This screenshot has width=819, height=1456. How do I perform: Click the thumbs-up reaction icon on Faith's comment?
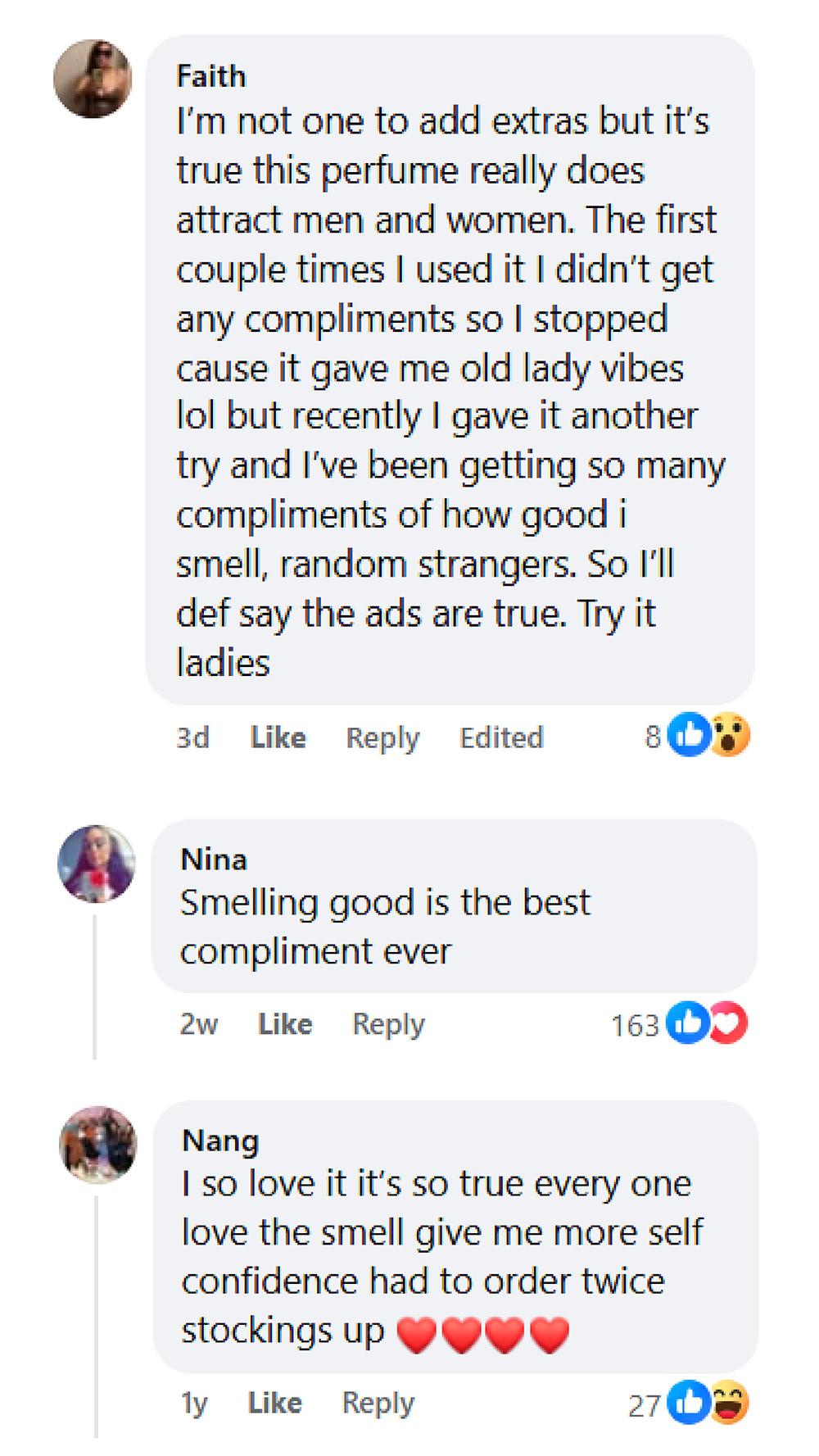688,734
